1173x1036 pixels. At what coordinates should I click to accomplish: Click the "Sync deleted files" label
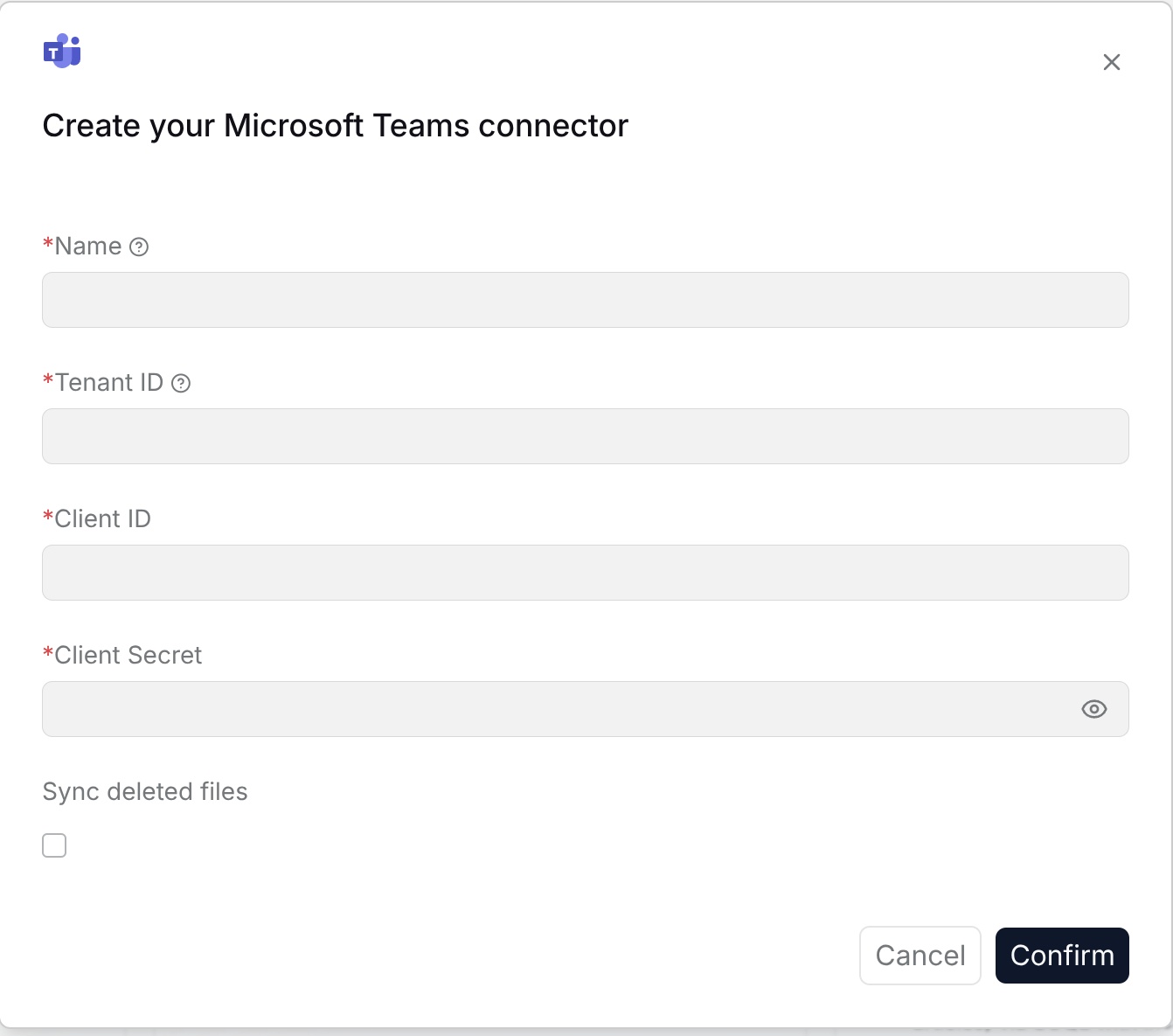pyautogui.click(x=145, y=791)
